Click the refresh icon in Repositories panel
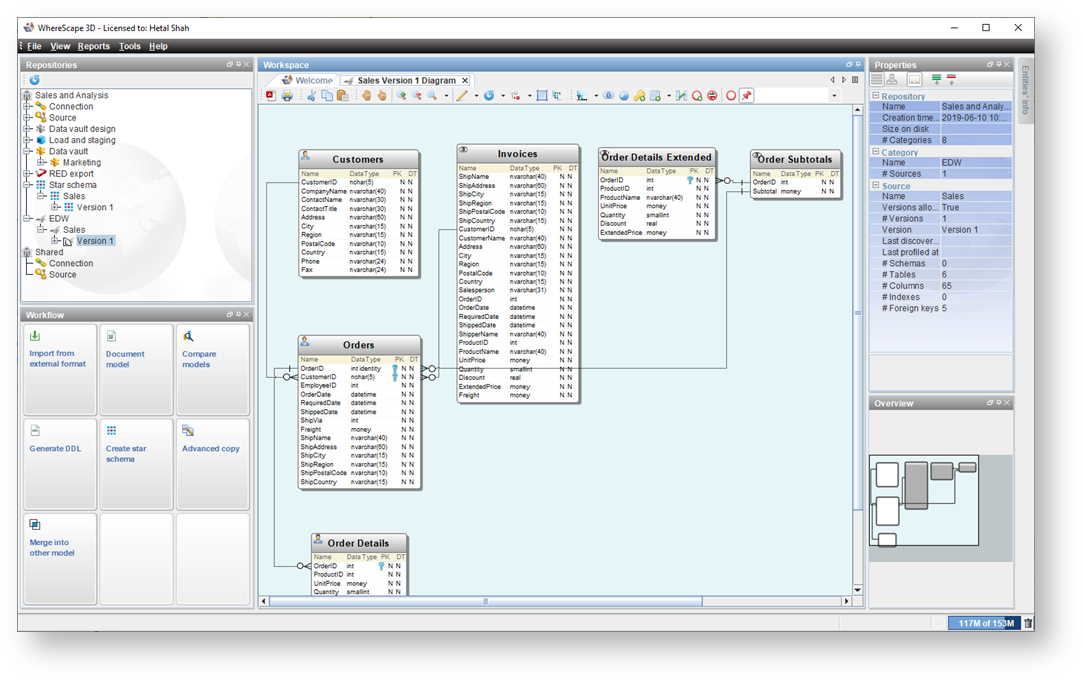The width and height of the screenshot is (1083, 680). 34,80
